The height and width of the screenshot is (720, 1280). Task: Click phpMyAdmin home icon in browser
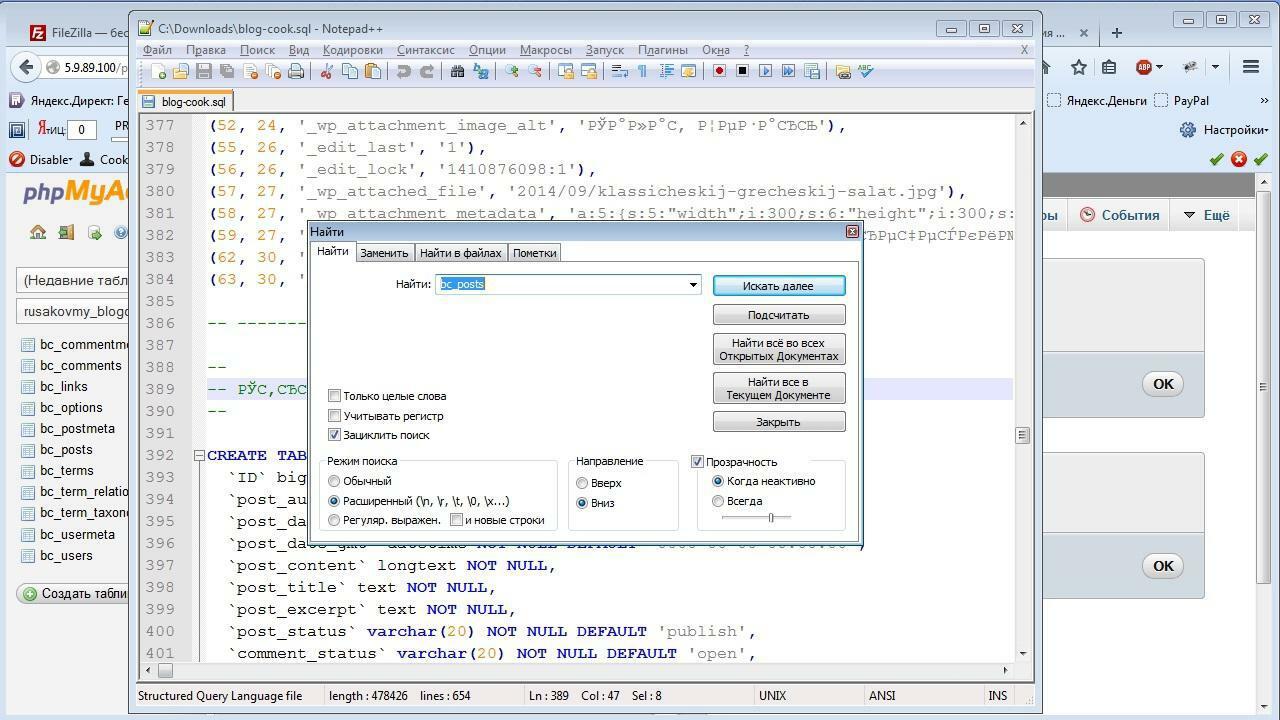[38, 232]
